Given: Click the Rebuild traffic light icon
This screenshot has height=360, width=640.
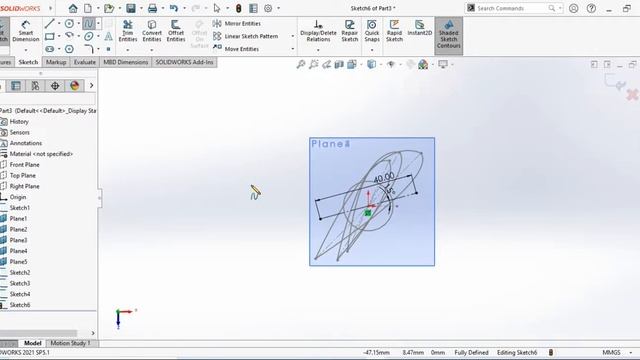Looking at the screenshot, I should click(239, 8).
